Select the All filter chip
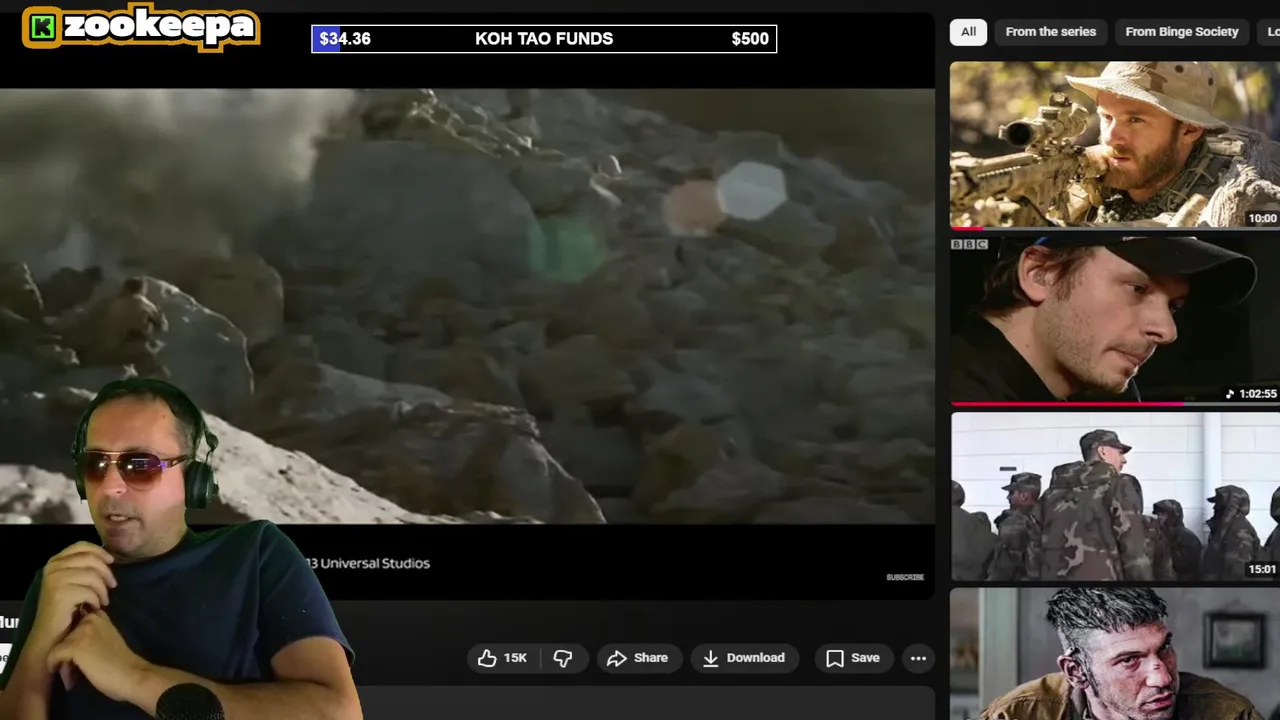1280x720 pixels. [968, 32]
